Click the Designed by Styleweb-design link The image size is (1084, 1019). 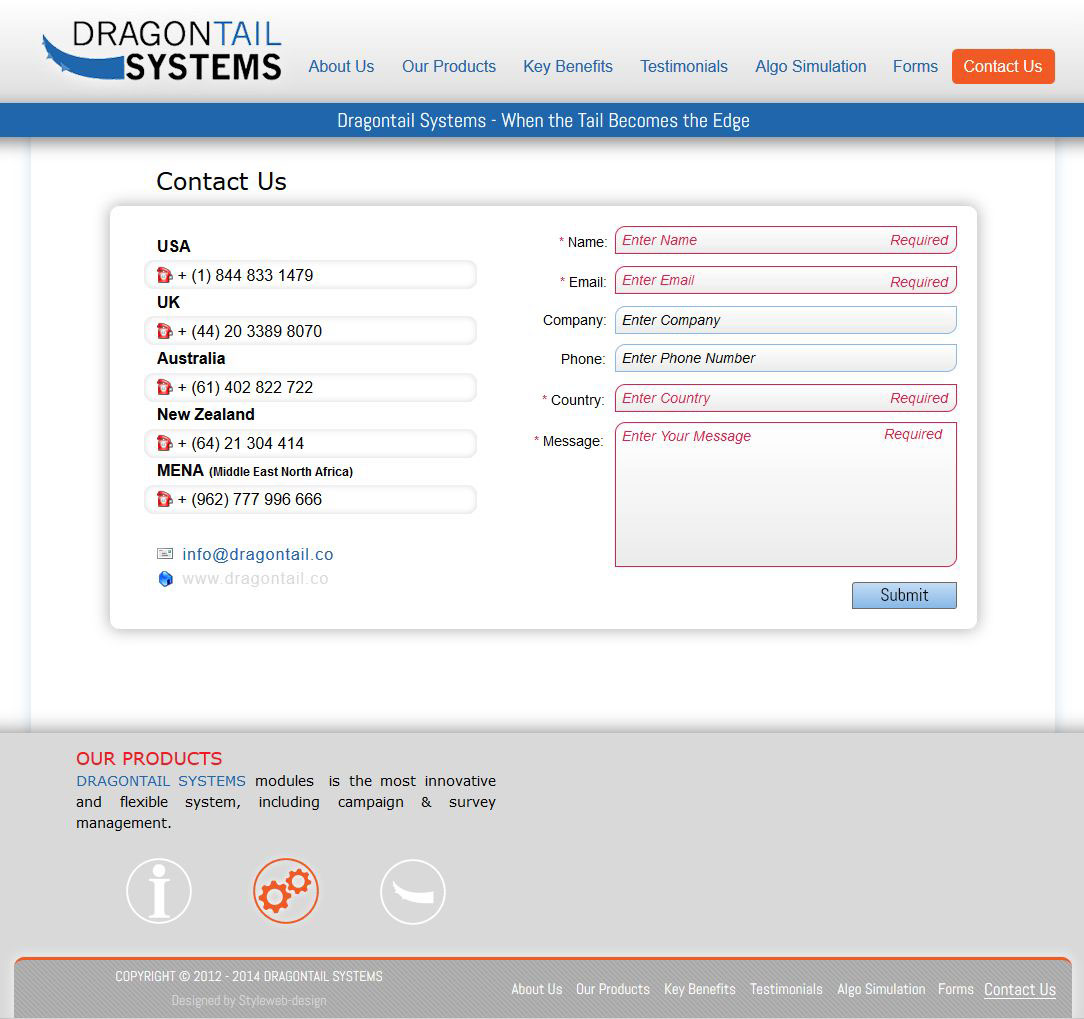click(x=249, y=1000)
